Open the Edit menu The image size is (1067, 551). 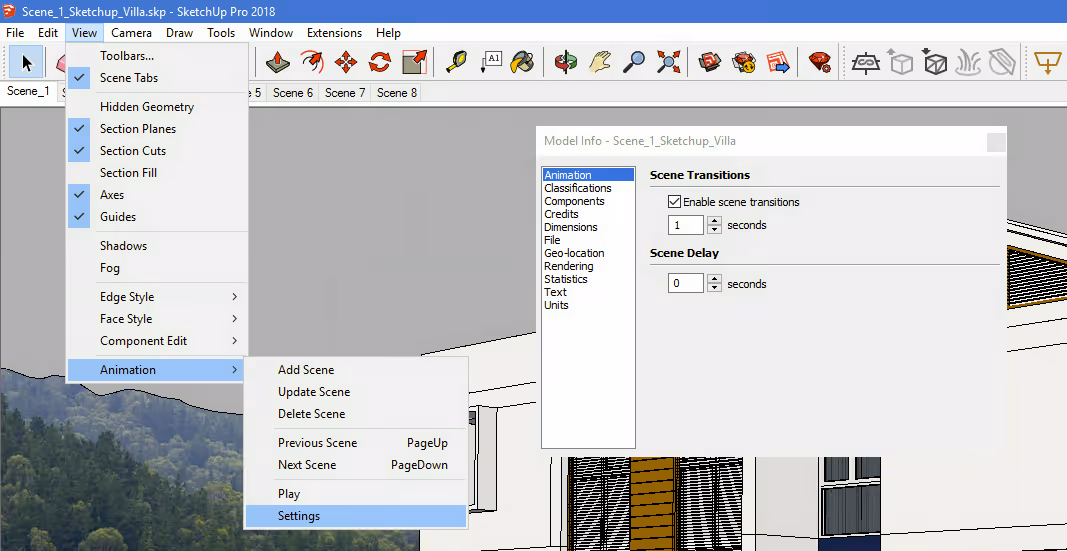coord(48,33)
